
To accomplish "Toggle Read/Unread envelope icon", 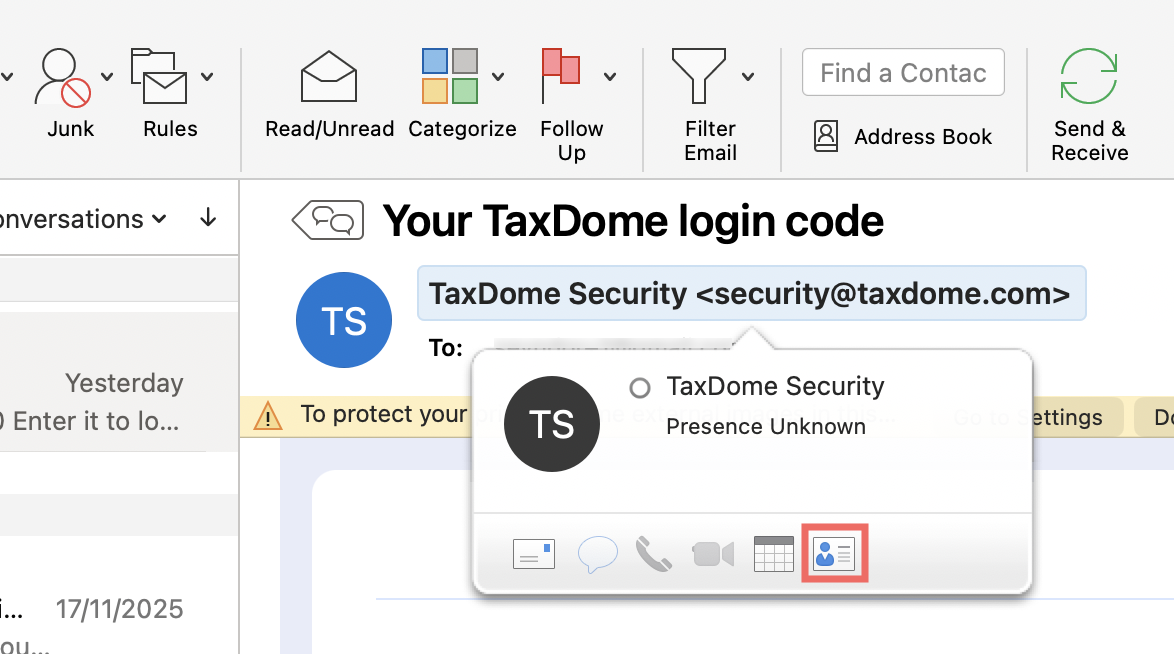I will coord(329,78).
